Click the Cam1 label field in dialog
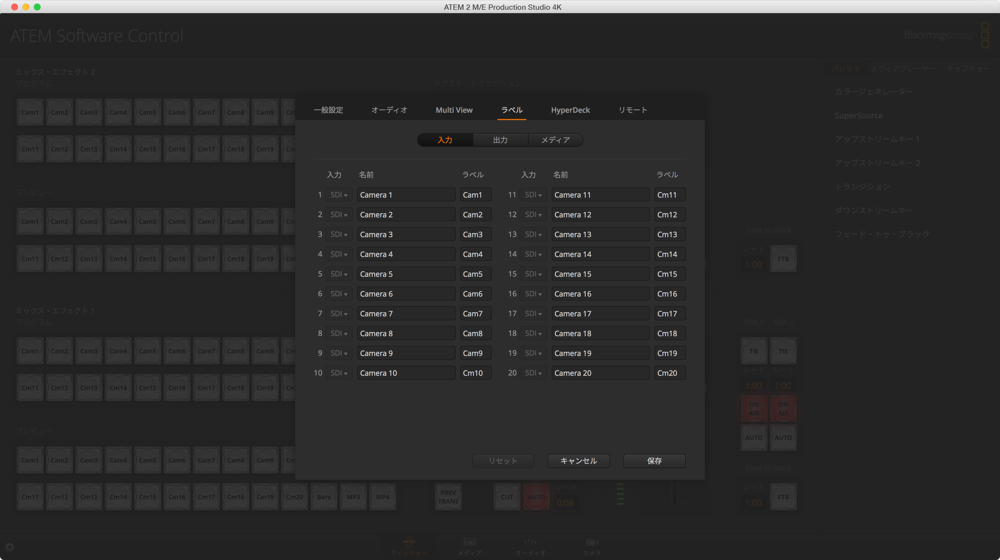This screenshot has height=560, width=1000. [x=476, y=195]
